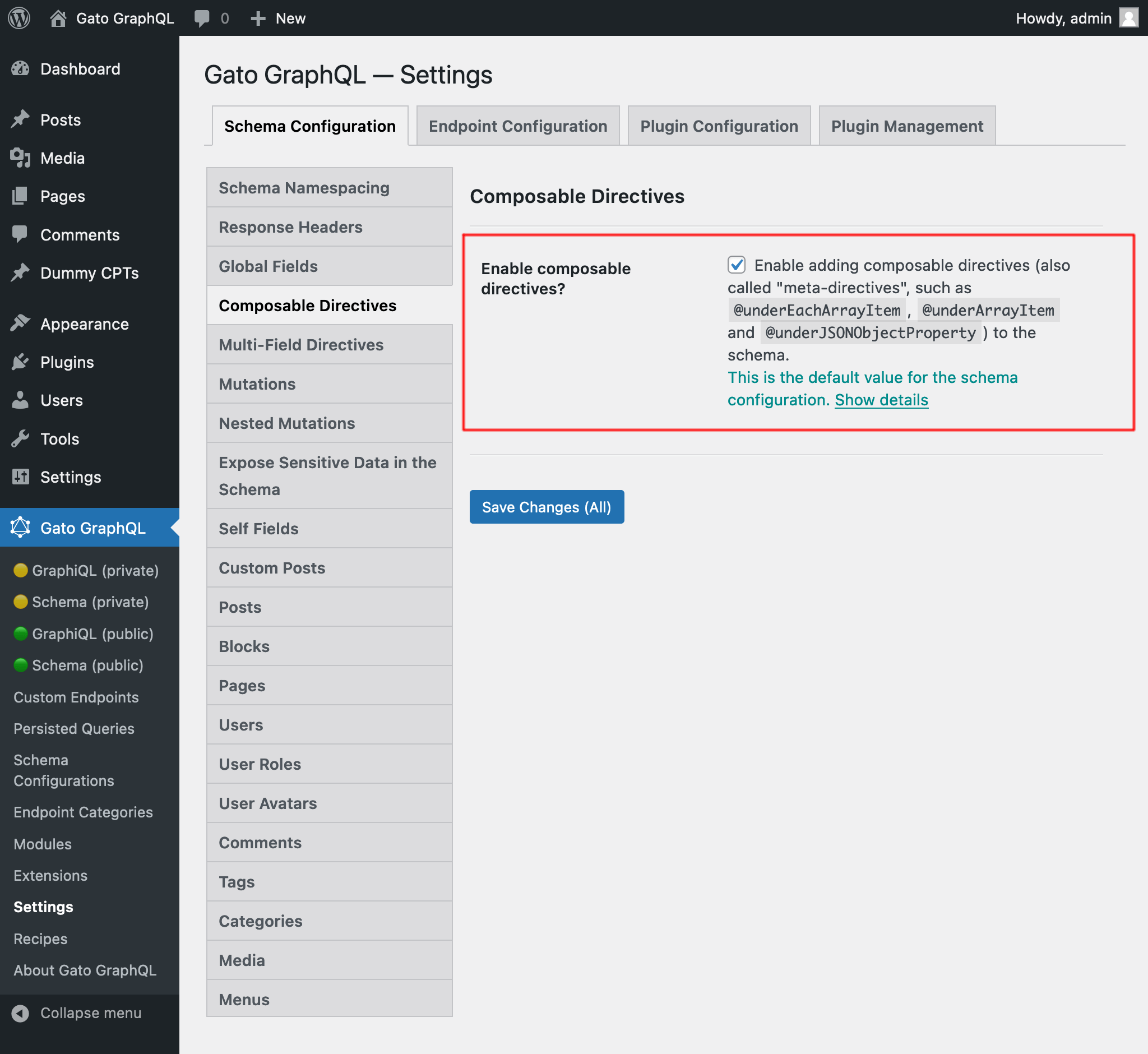This screenshot has width=1148, height=1054.
Task: Click the Tools wrench icon
Action: [21, 438]
